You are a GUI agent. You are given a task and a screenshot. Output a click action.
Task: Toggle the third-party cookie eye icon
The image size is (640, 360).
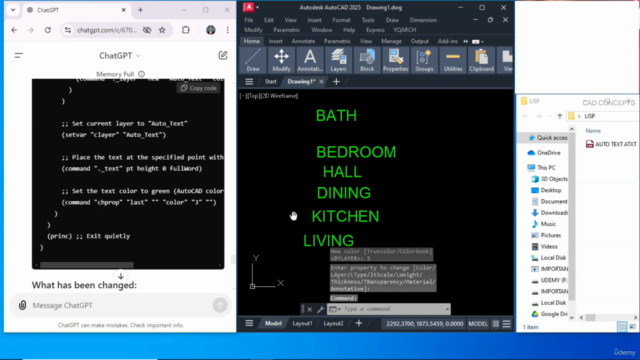point(147,30)
